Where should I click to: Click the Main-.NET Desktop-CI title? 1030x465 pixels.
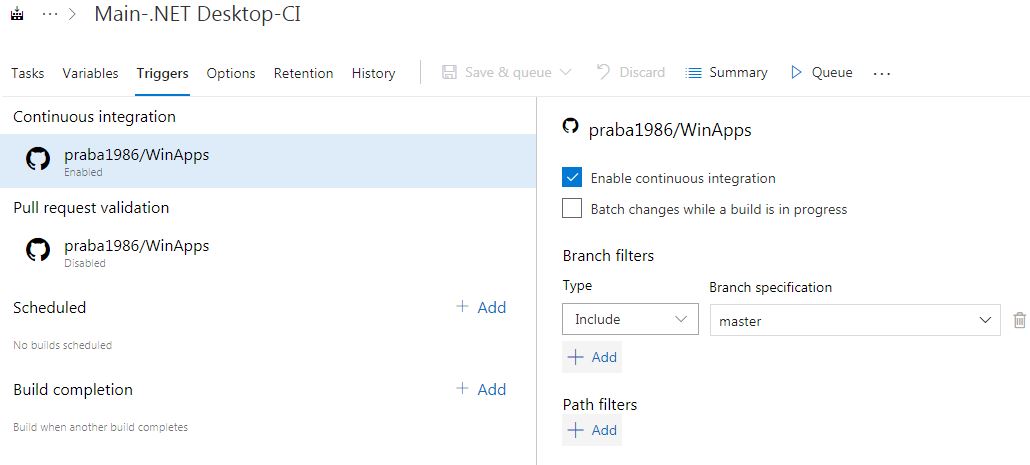tap(198, 14)
